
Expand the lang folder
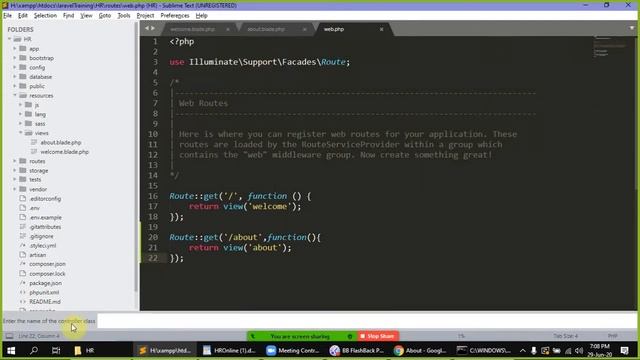click(x=20, y=114)
